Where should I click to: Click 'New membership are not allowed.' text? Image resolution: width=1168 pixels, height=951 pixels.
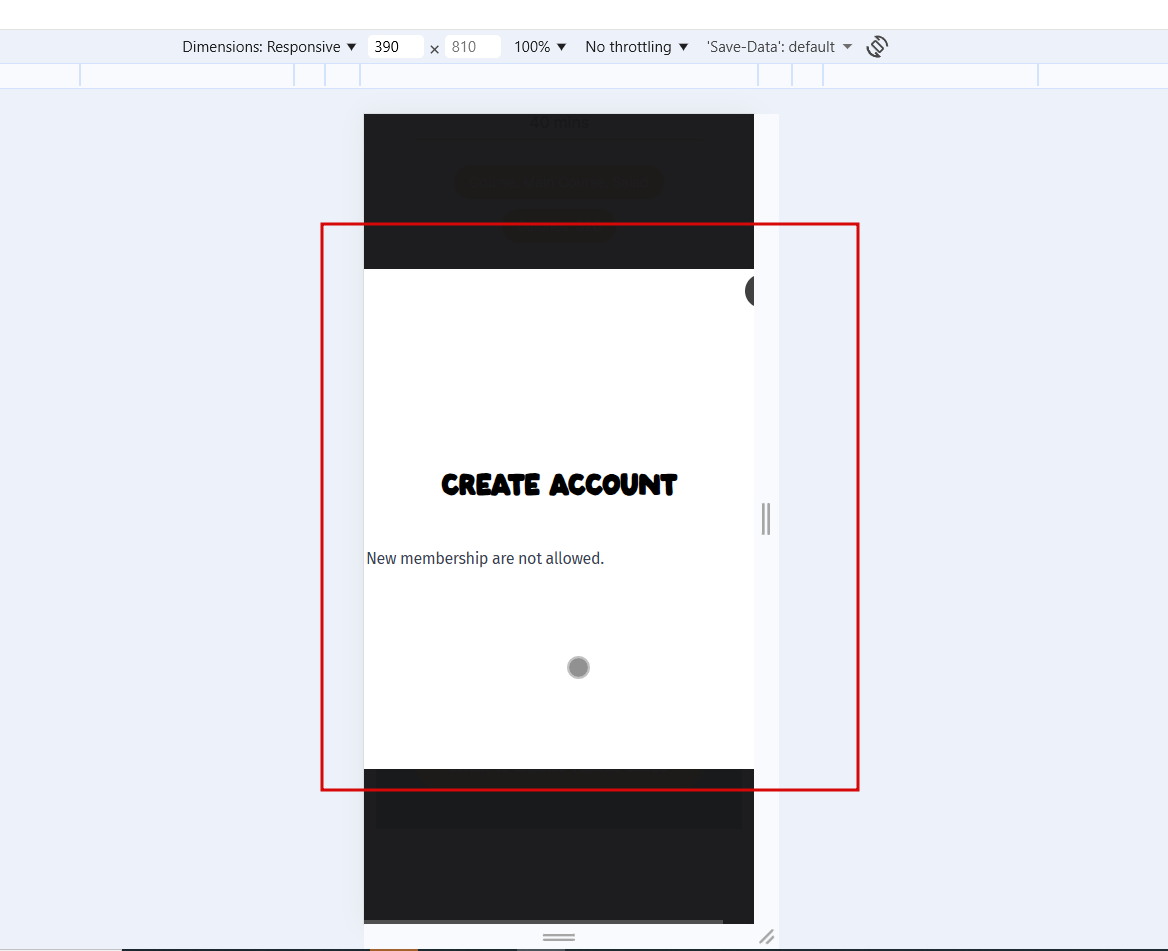(485, 559)
